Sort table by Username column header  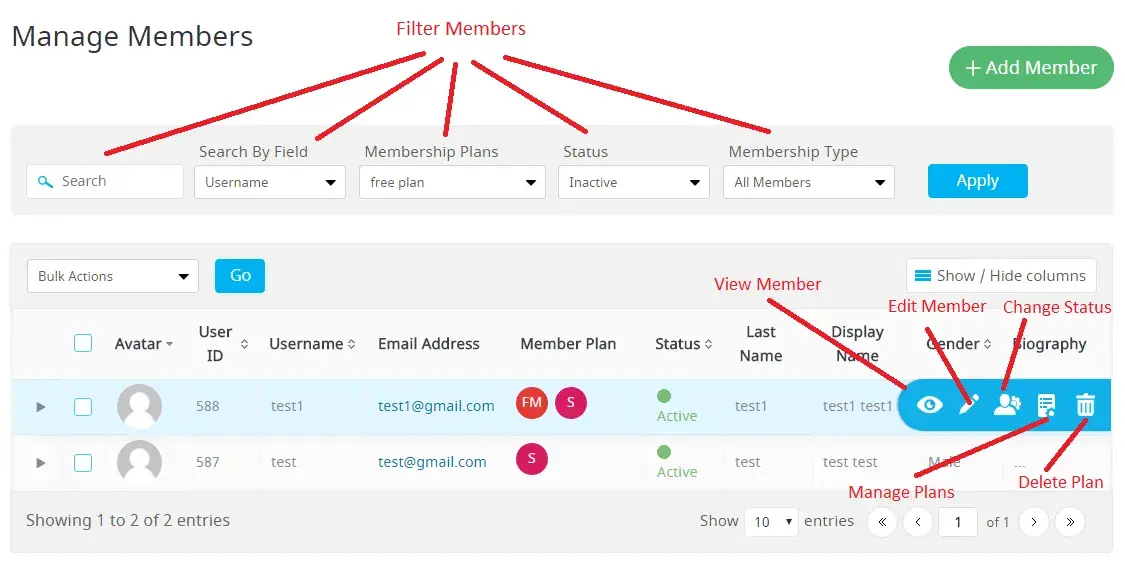pos(312,343)
